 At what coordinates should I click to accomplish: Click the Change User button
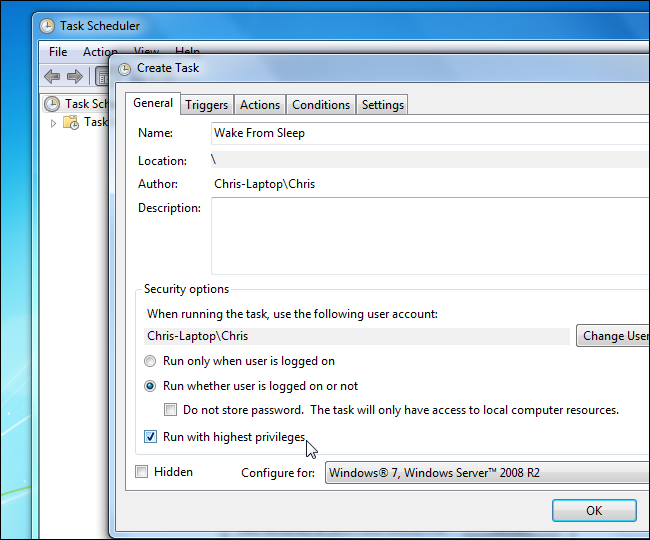click(613, 336)
